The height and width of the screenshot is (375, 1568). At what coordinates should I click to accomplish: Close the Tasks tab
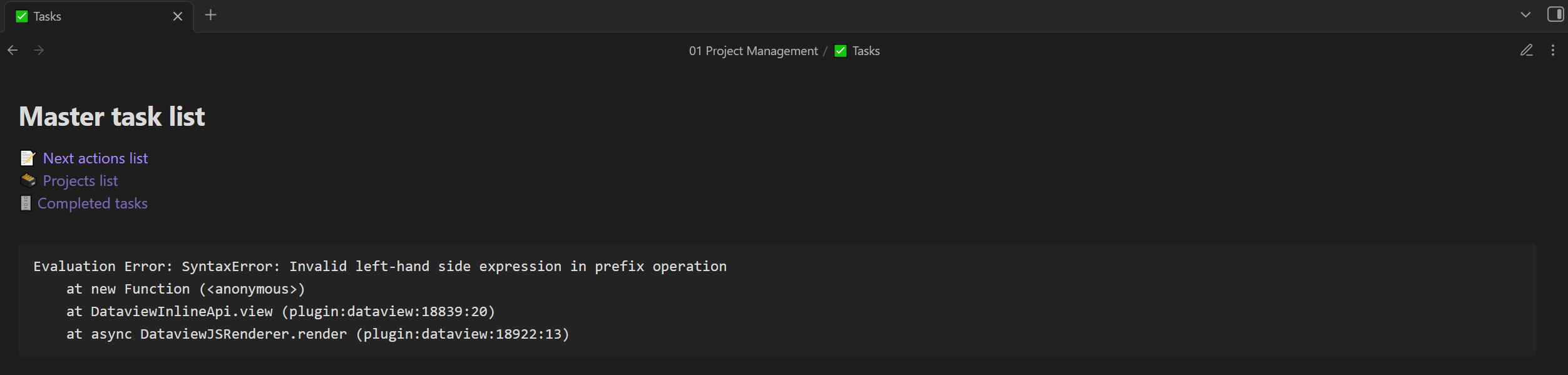pyautogui.click(x=178, y=16)
